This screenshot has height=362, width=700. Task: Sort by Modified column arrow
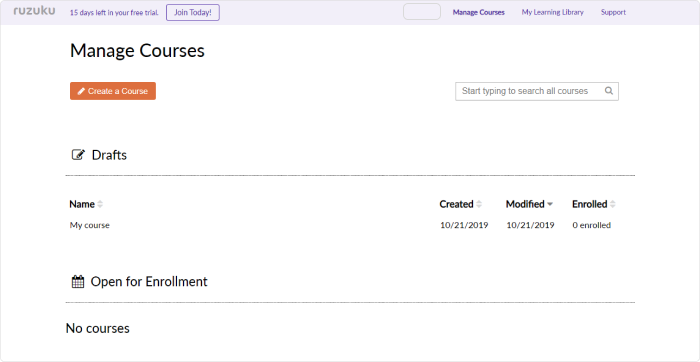550,204
